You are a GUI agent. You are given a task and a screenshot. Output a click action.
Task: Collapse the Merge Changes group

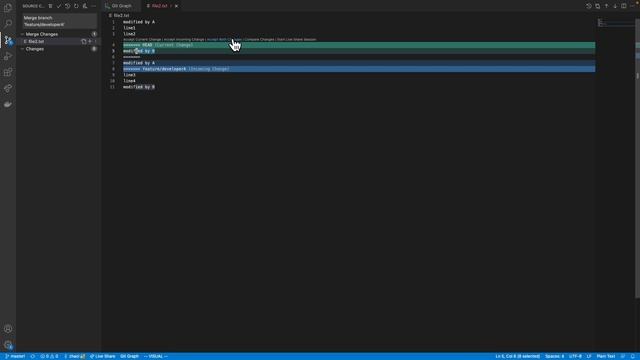click(x=22, y=34)
